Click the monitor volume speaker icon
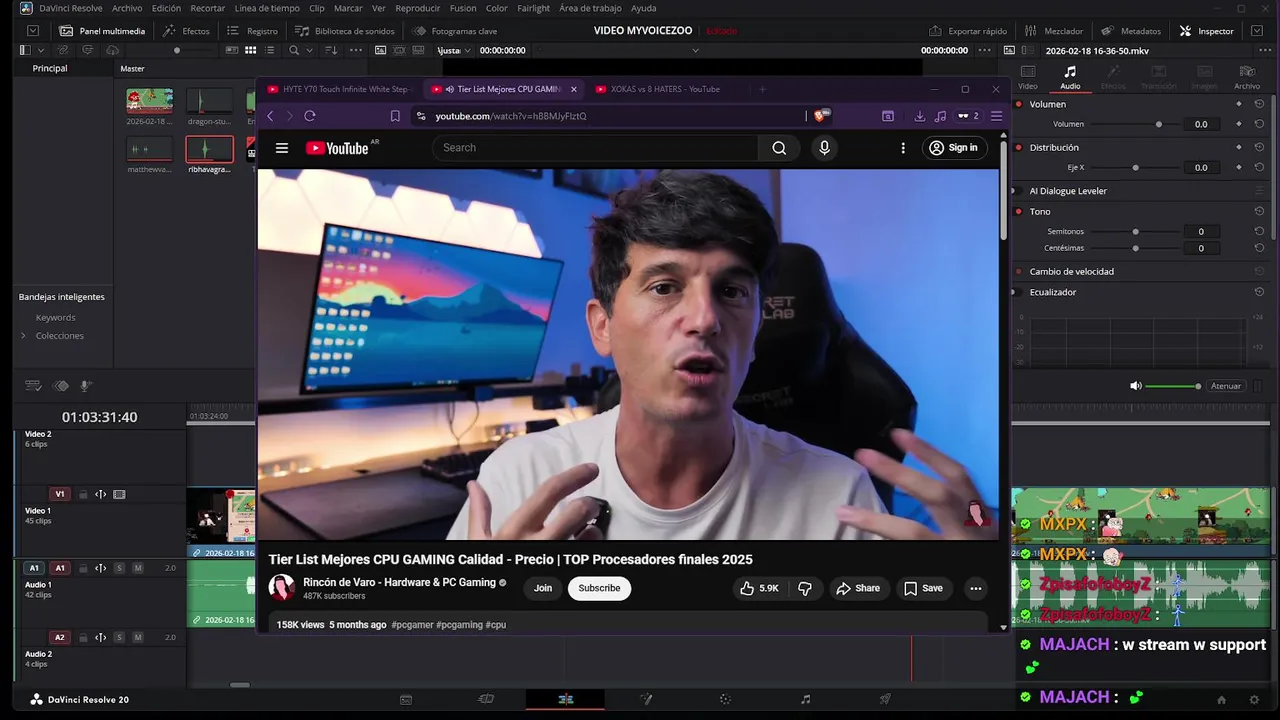The width and height of the screenshot is (1280, 720). (1135, 386)
